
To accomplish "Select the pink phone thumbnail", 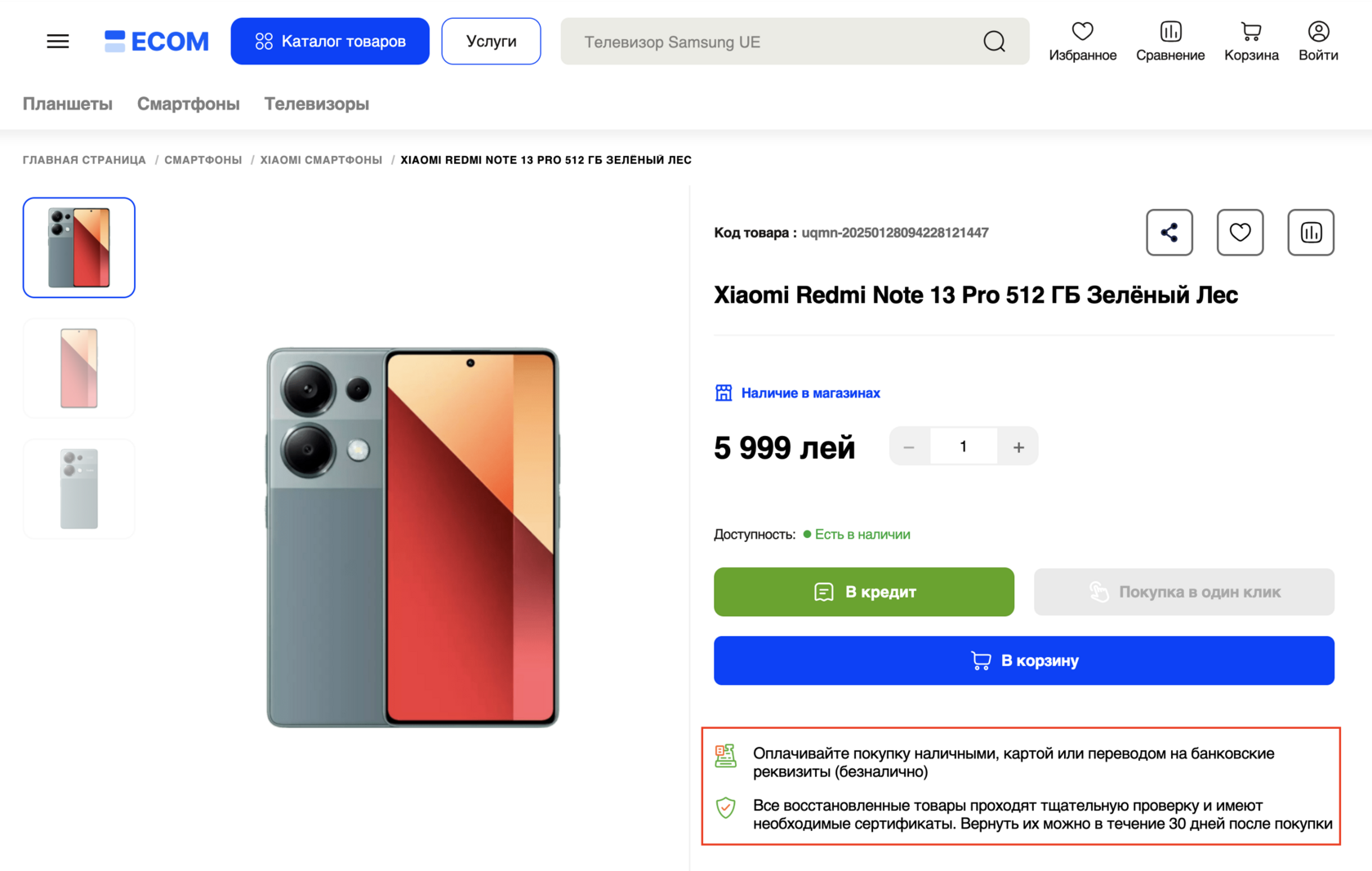I will [x=79, y=368].
